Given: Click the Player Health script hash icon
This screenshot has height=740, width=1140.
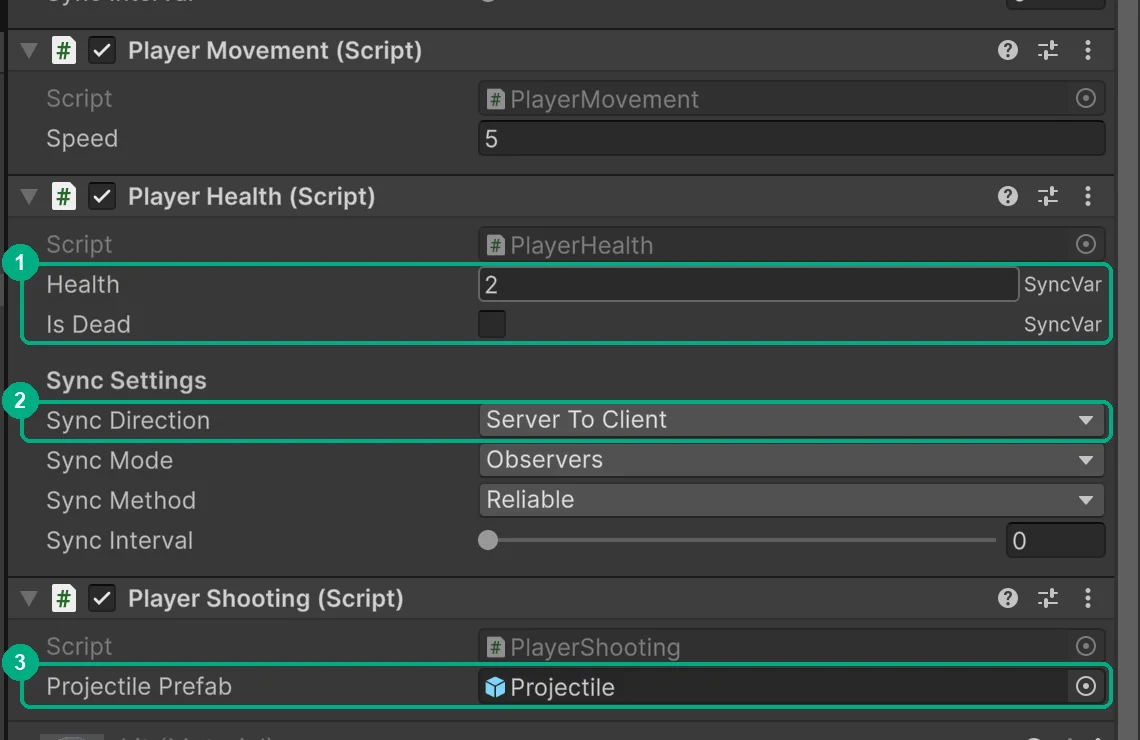Looking at the screenshot, I should tap(64, 197).
